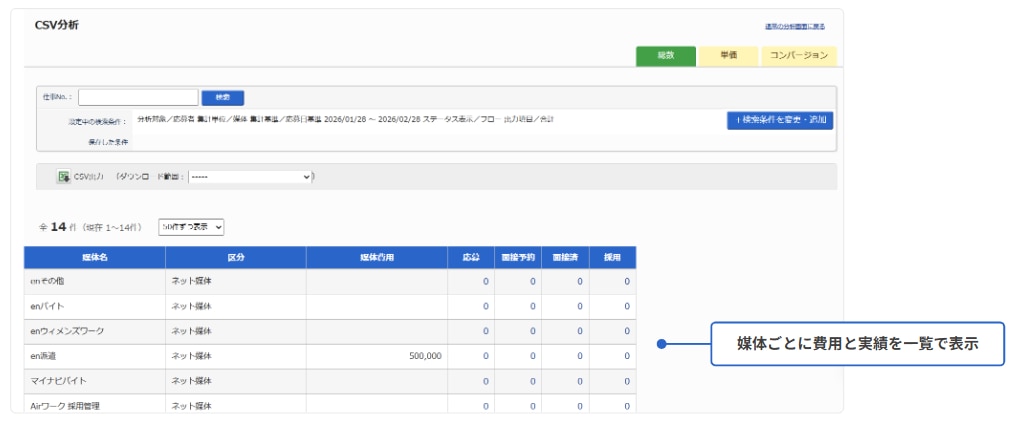1012x427 pixels.
Task: Select the enウィメンズワーク media name cell
Action: point(95,332)
